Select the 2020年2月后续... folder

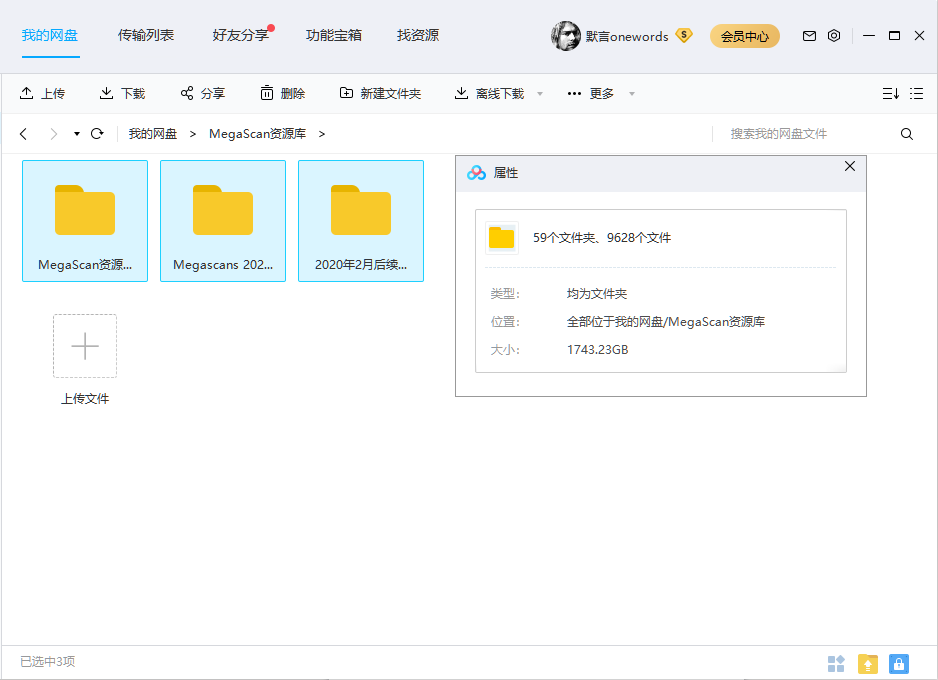click(x=361, y=221)
